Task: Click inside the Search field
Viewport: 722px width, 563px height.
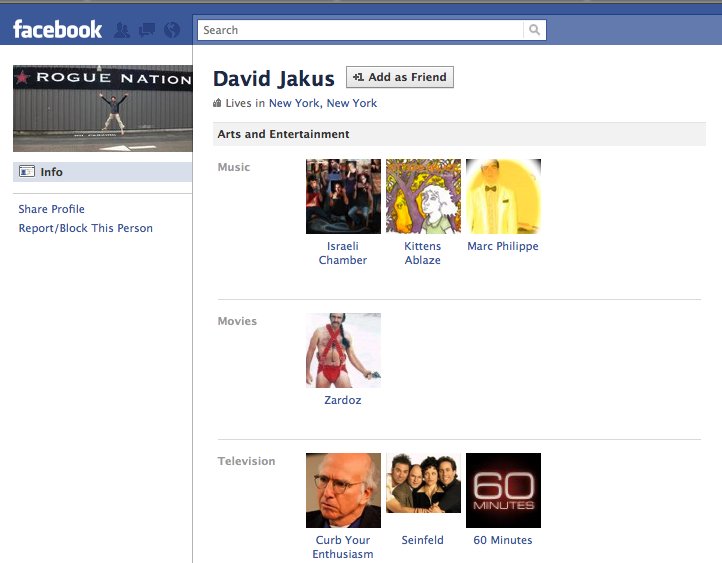Action: click(360, 30)
